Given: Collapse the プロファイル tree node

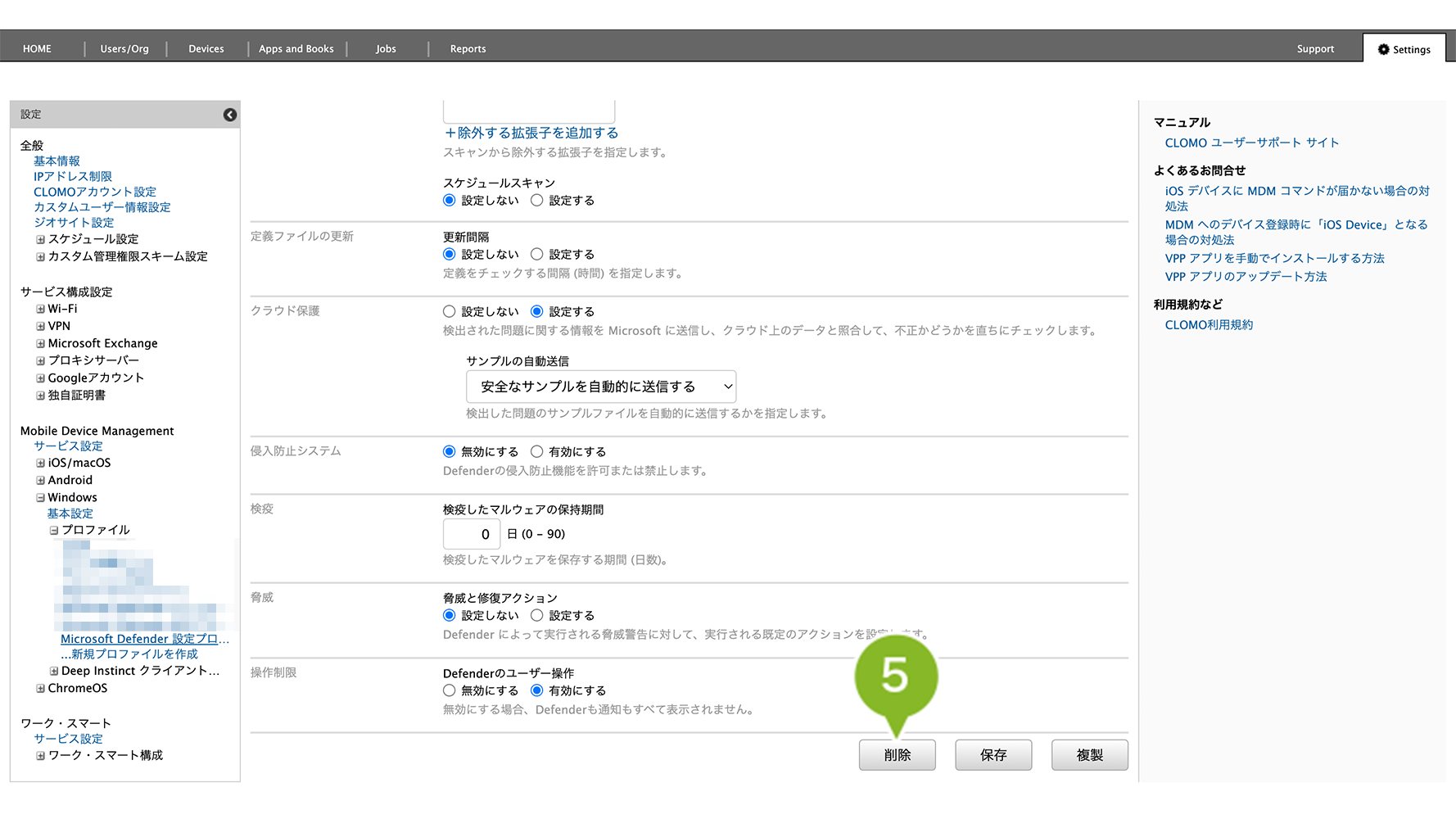Looking at the screenshot, I should tap(54, 531).
